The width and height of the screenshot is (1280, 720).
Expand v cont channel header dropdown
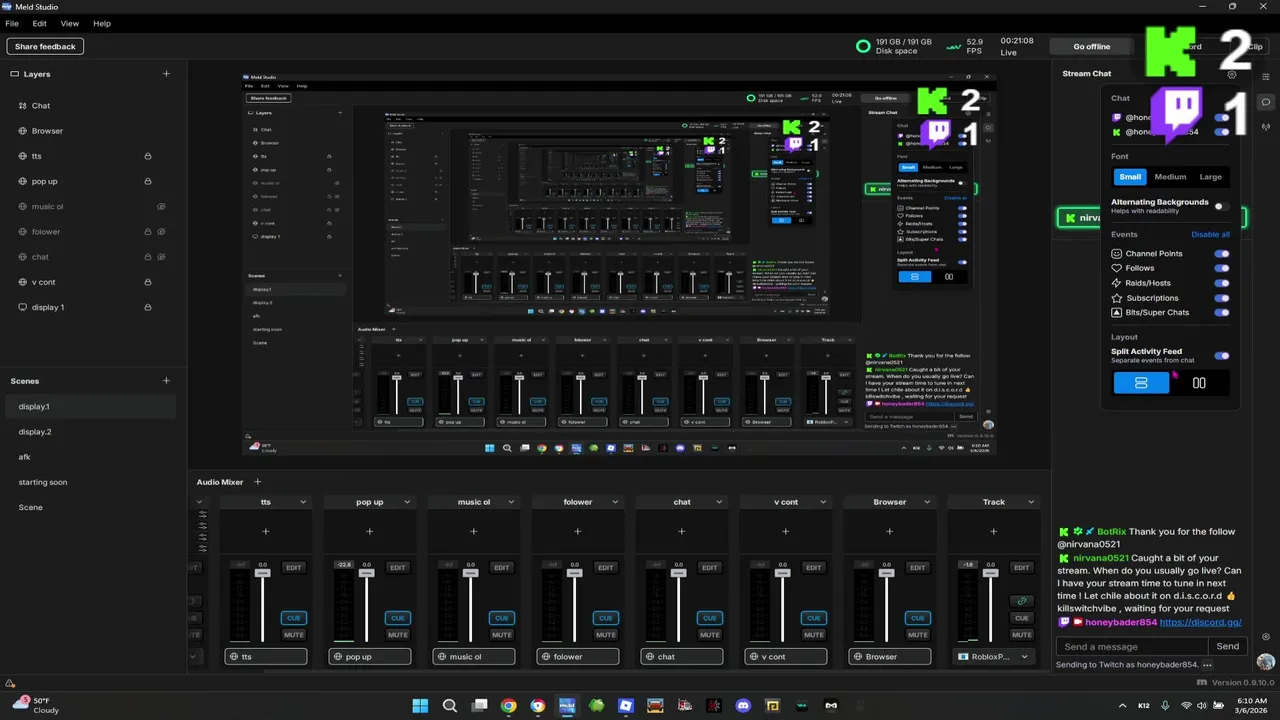pos(823,502)
